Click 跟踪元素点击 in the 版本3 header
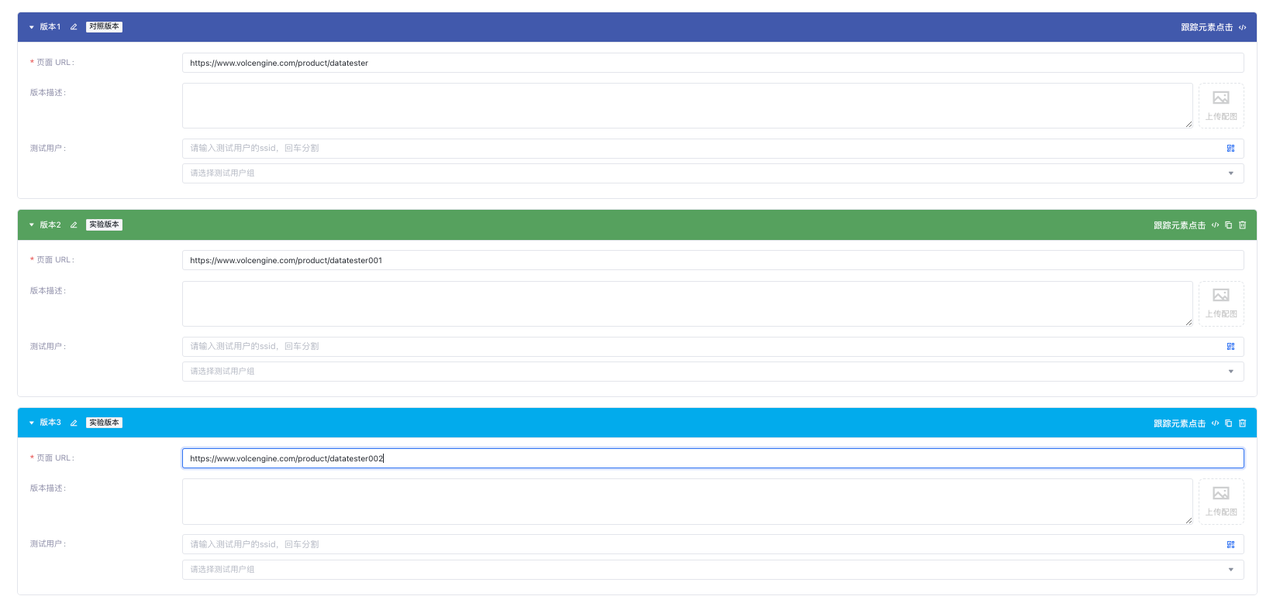This screenshot has height=603, width=1280. 1180,423
